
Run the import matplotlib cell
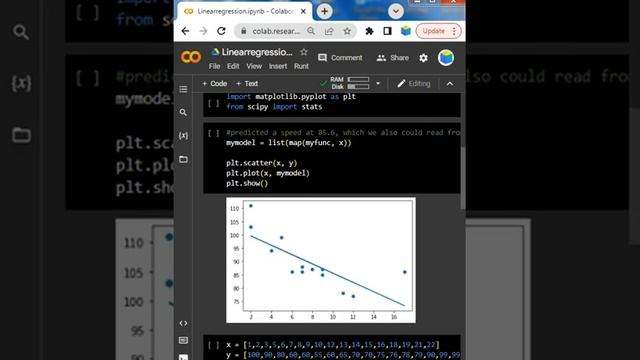click(x=213, y=104)
